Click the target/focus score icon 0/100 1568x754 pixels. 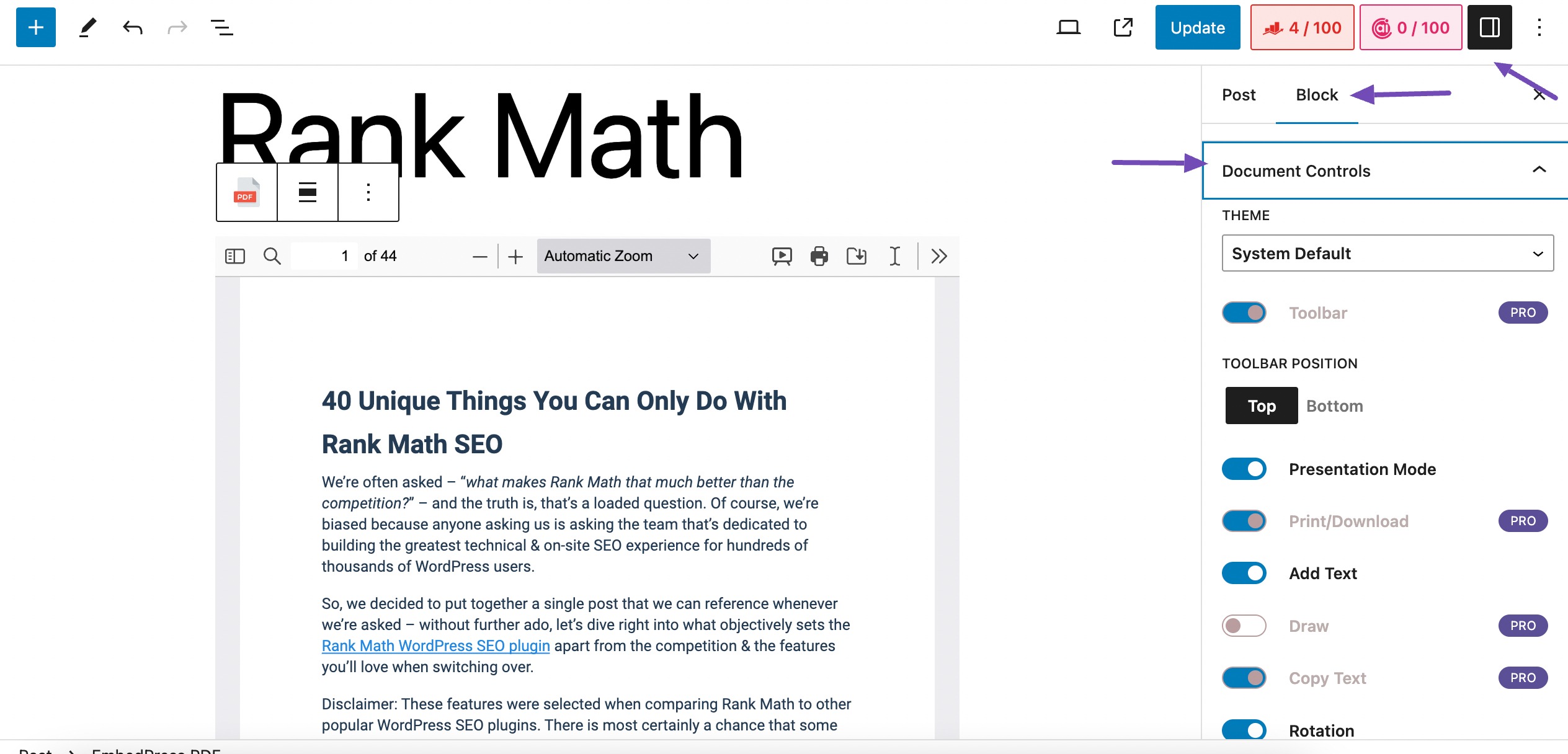point(1407,28)
